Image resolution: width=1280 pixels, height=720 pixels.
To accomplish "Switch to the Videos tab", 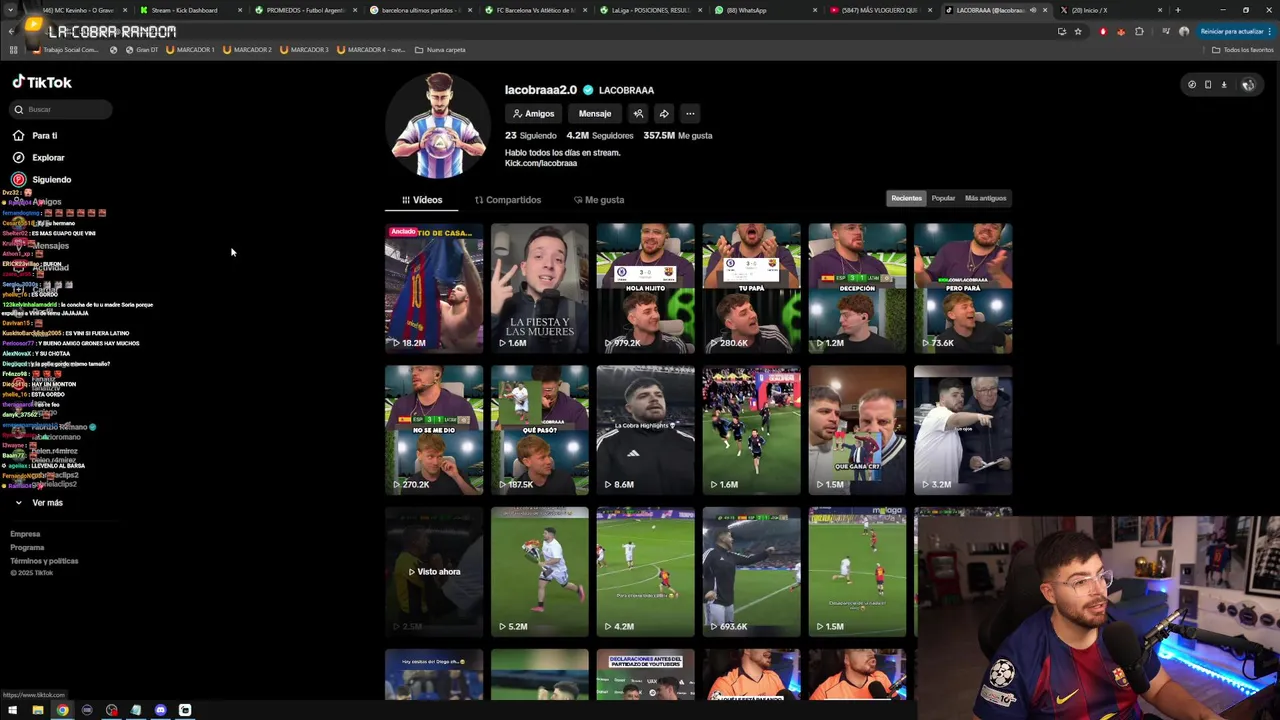I will pyautogui.click(x=422, y=199).
